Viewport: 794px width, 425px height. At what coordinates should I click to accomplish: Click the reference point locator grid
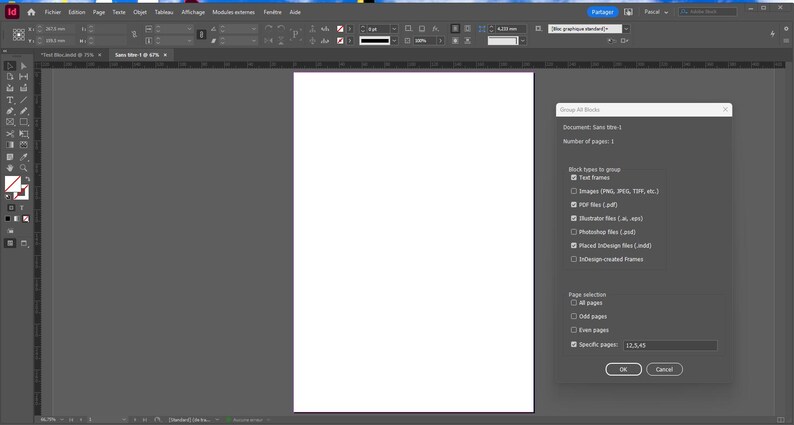(x=19, y=34)
